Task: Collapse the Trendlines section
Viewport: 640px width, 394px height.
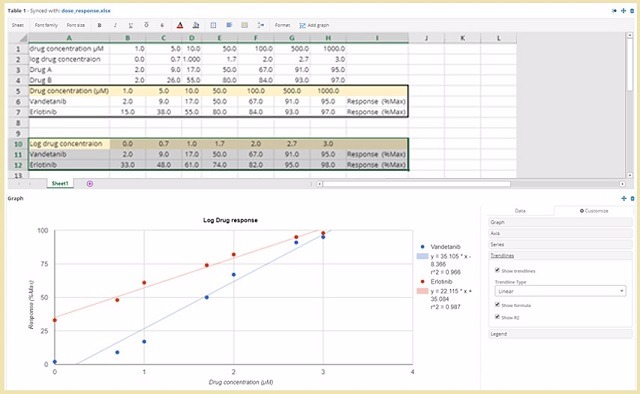Action: [560, 256]
